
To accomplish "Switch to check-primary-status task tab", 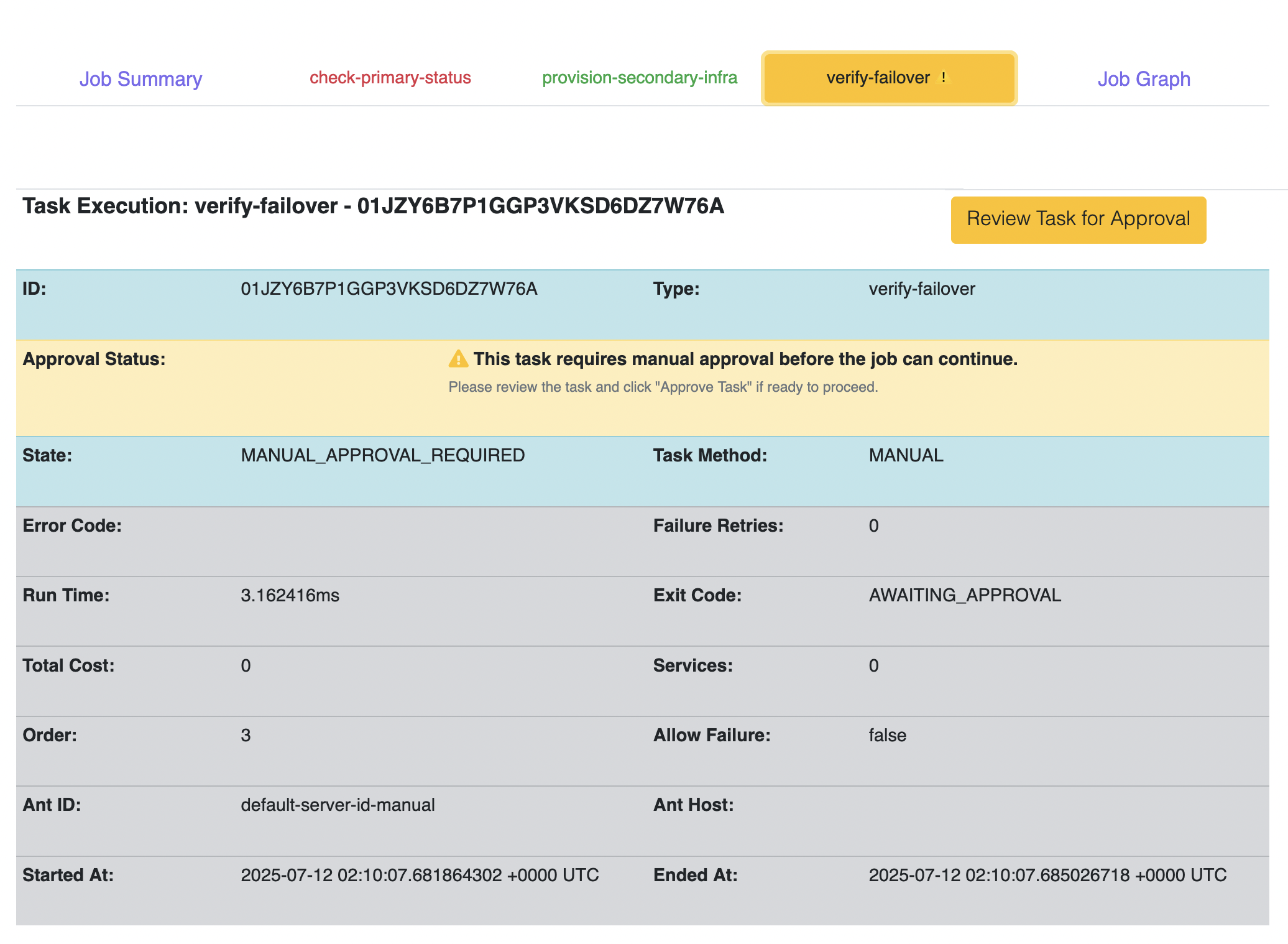I will coord(390,78).
